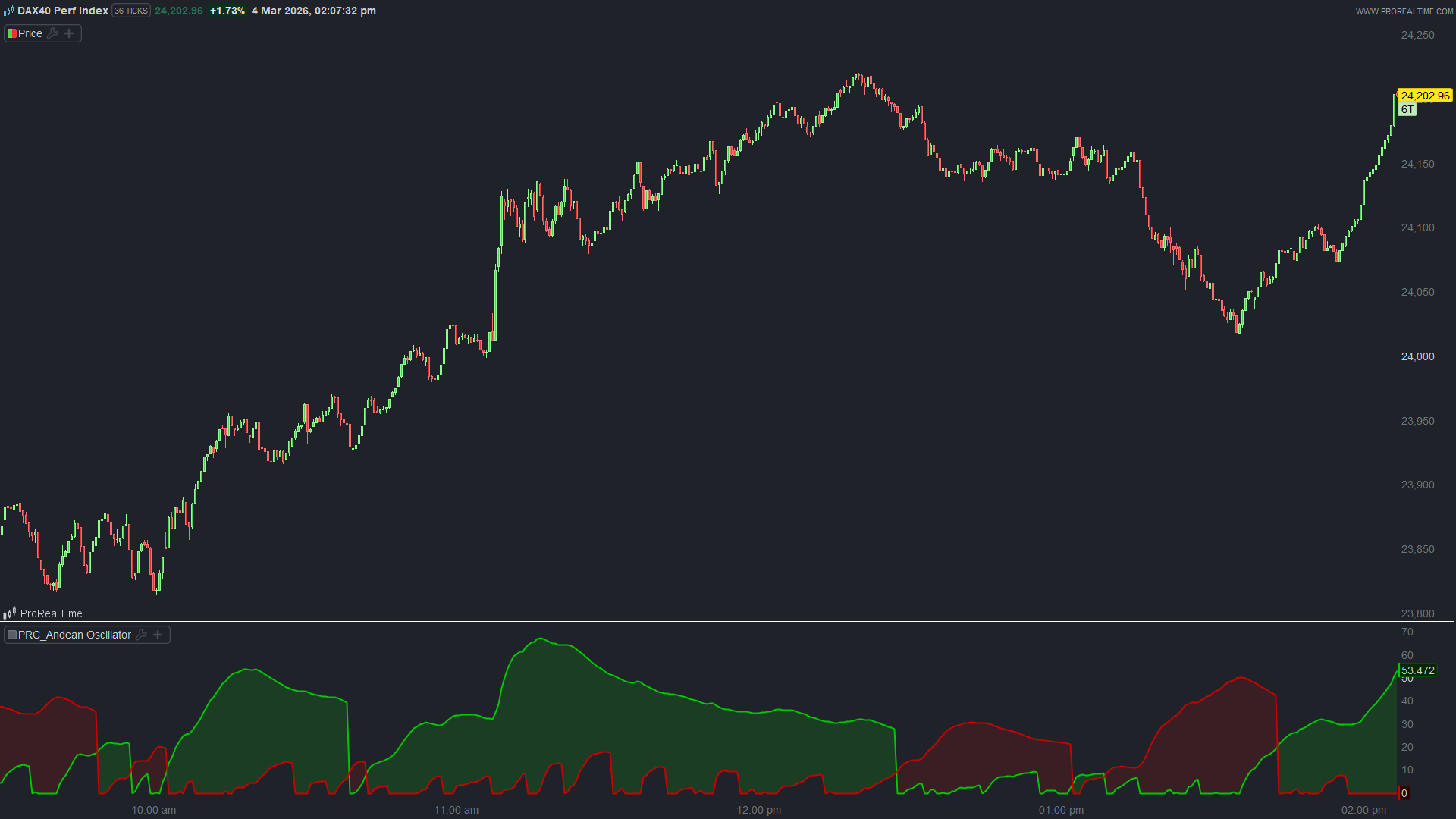1456x819 pixels.
Task: Click plus icon beside PRC_Andean Oscillator
Action: click(x=158, y=635)
